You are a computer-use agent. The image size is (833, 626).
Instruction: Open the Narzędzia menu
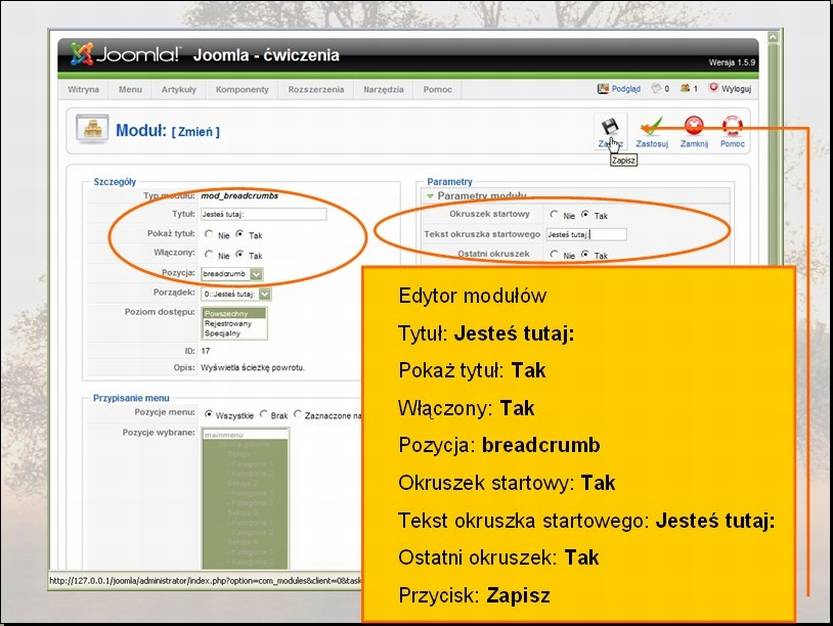click(x=384, y=89)
